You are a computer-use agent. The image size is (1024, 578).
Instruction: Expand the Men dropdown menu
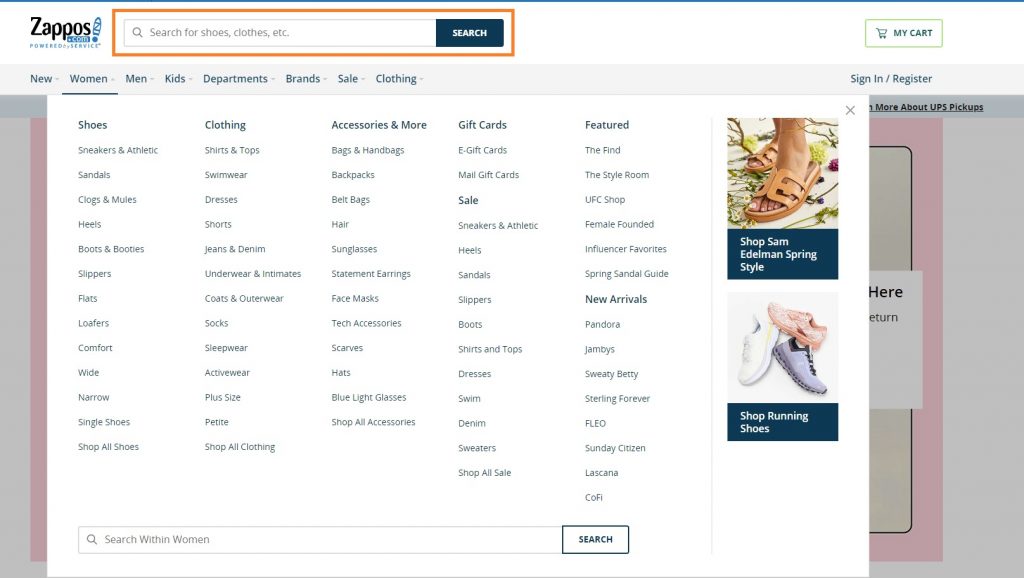click(139, 79)
